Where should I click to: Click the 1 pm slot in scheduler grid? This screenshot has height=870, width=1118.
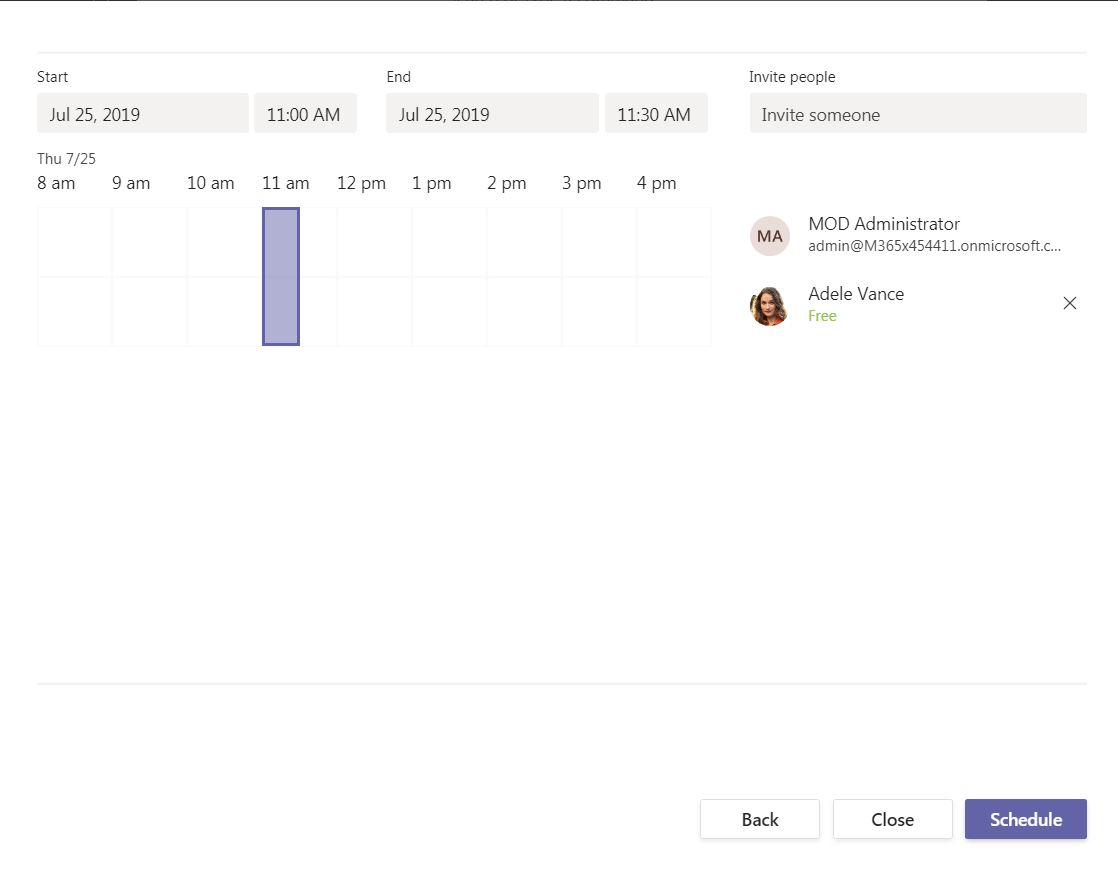pyautogui.click(x=449, y=276)
